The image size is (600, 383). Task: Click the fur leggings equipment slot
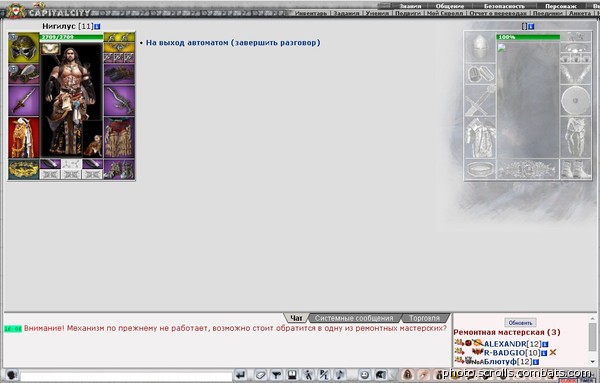click(119, 137)
